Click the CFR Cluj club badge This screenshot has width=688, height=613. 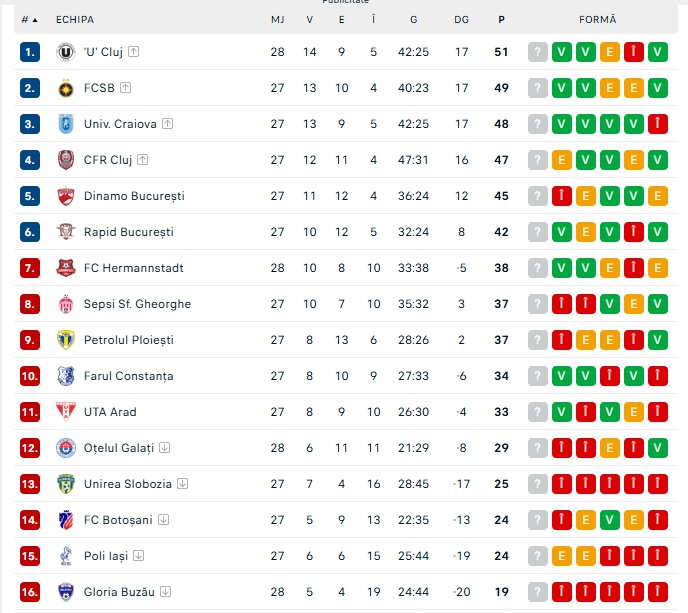[x=66, y=160]
